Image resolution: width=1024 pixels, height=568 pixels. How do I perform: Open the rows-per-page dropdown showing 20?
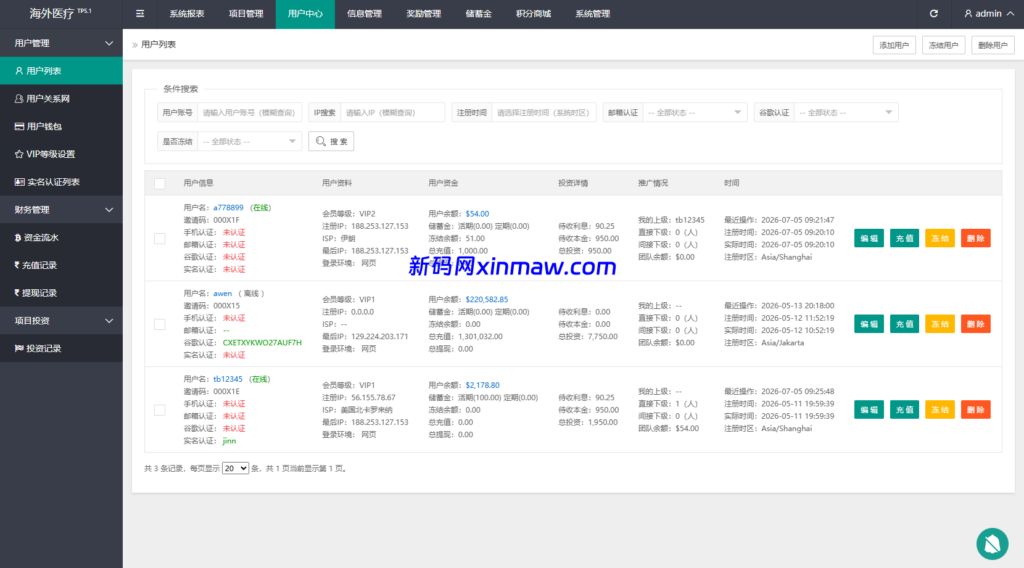(235, 468)
